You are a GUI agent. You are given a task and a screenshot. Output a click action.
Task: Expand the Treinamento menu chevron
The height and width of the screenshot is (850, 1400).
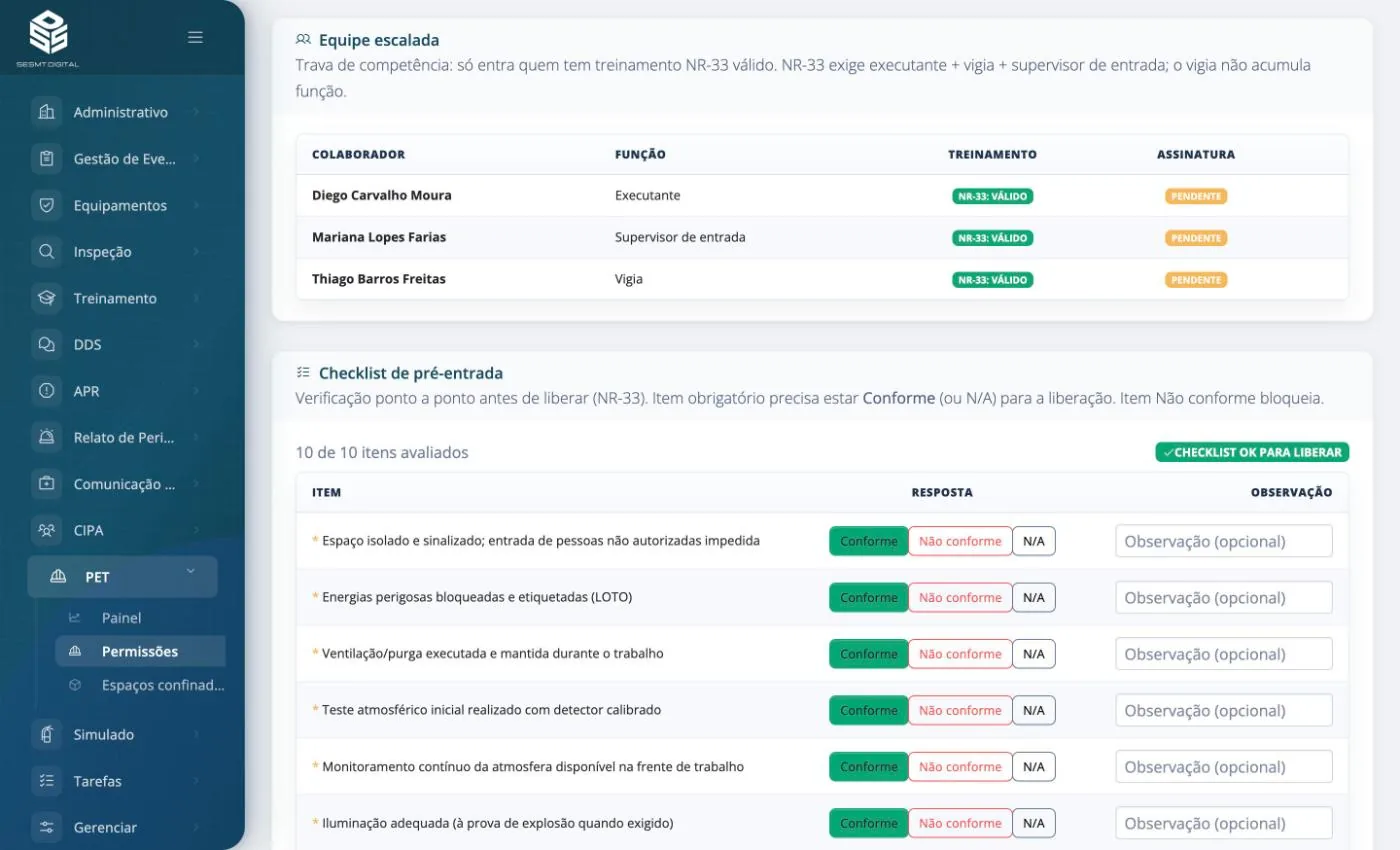196,298
